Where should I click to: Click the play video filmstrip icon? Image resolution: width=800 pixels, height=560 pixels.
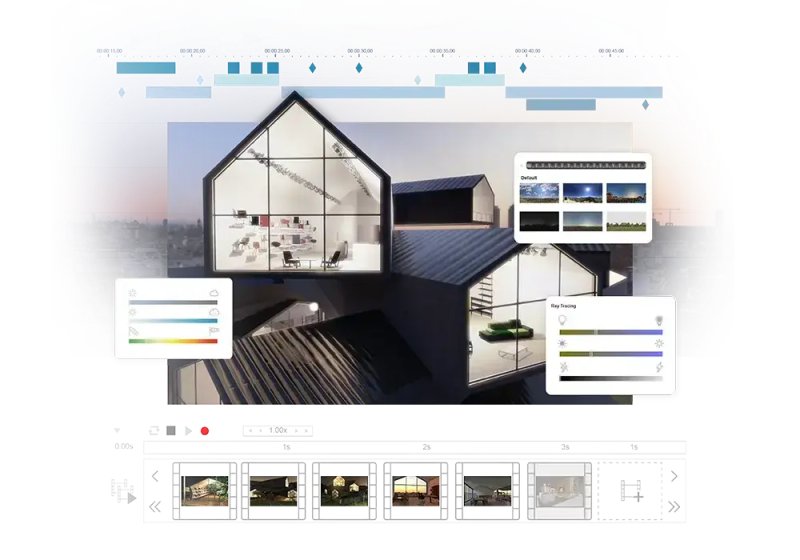(x=123, y=491)
